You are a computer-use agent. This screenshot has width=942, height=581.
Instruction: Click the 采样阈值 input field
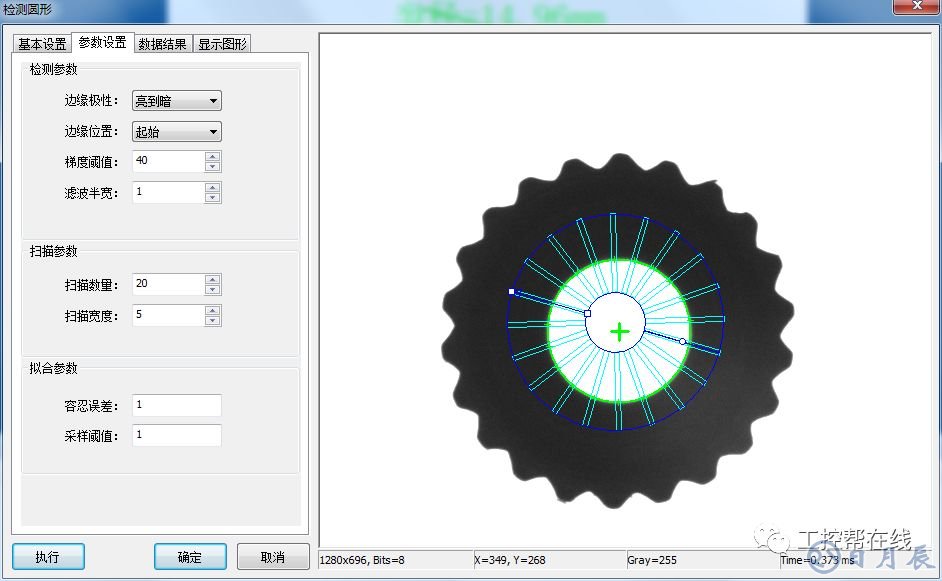click(176, 435)
